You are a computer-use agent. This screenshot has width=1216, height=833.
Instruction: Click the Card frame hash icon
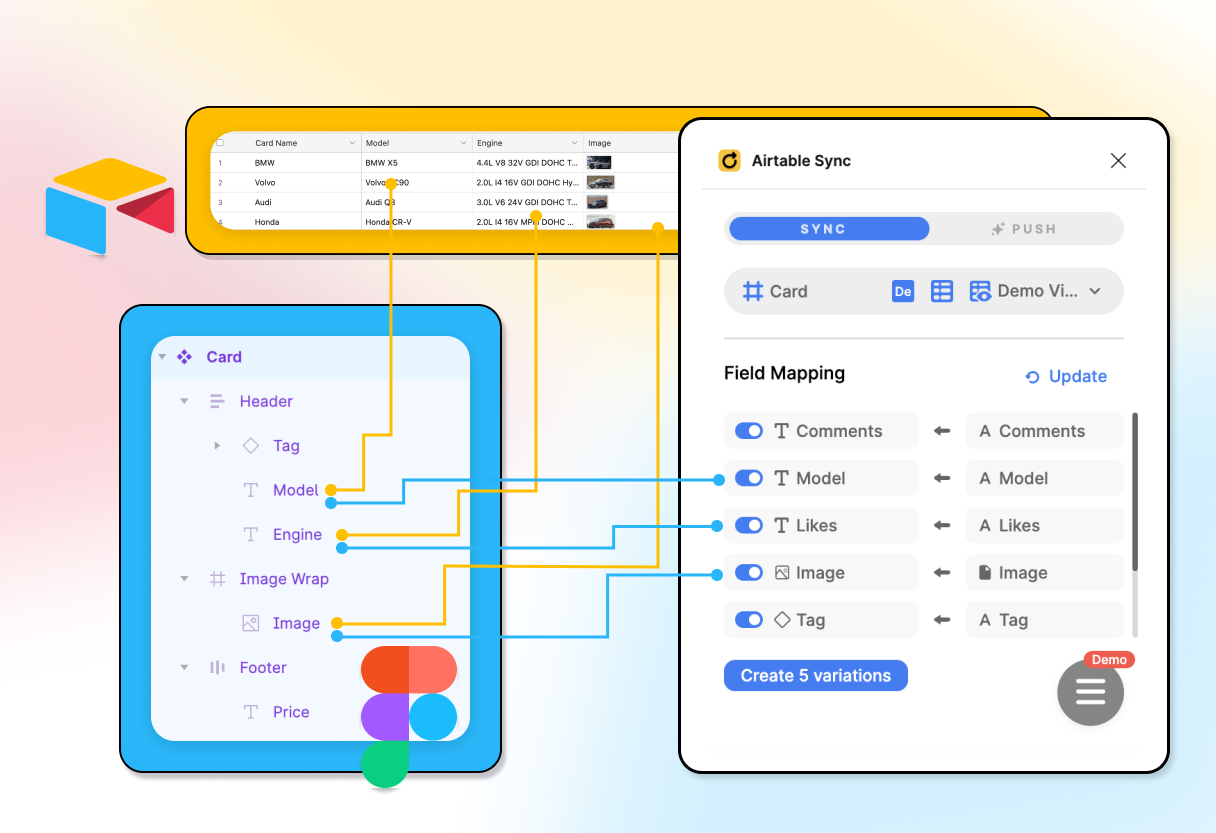click(753, 292)
